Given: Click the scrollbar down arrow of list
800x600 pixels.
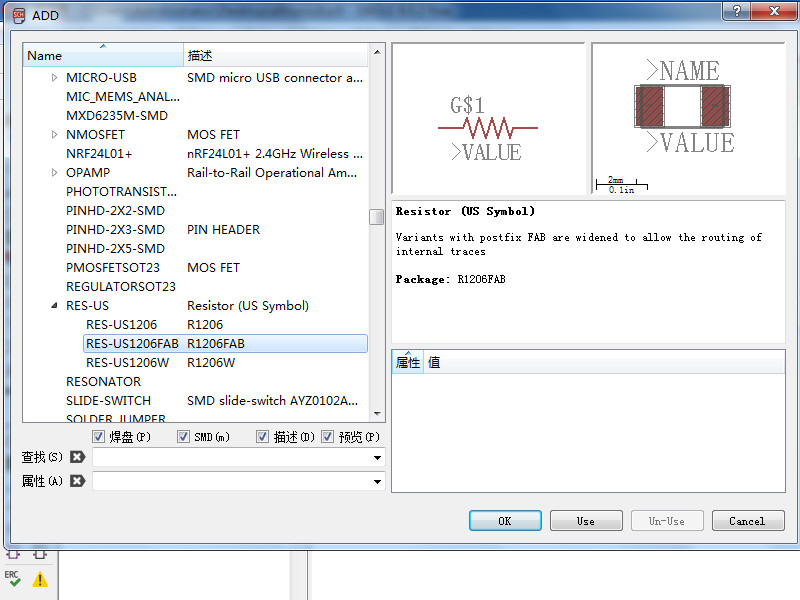Looking at the screenshot, I should coord(377,413).
